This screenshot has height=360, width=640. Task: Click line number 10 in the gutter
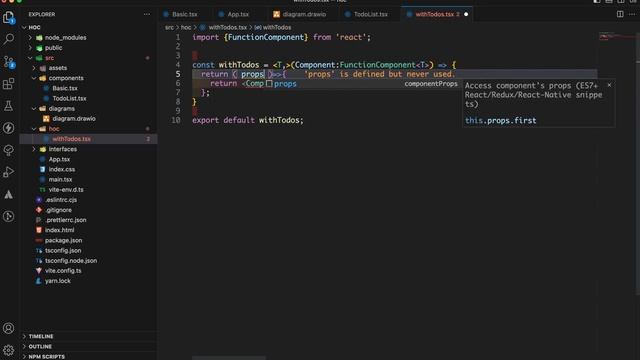coord(176,120)
